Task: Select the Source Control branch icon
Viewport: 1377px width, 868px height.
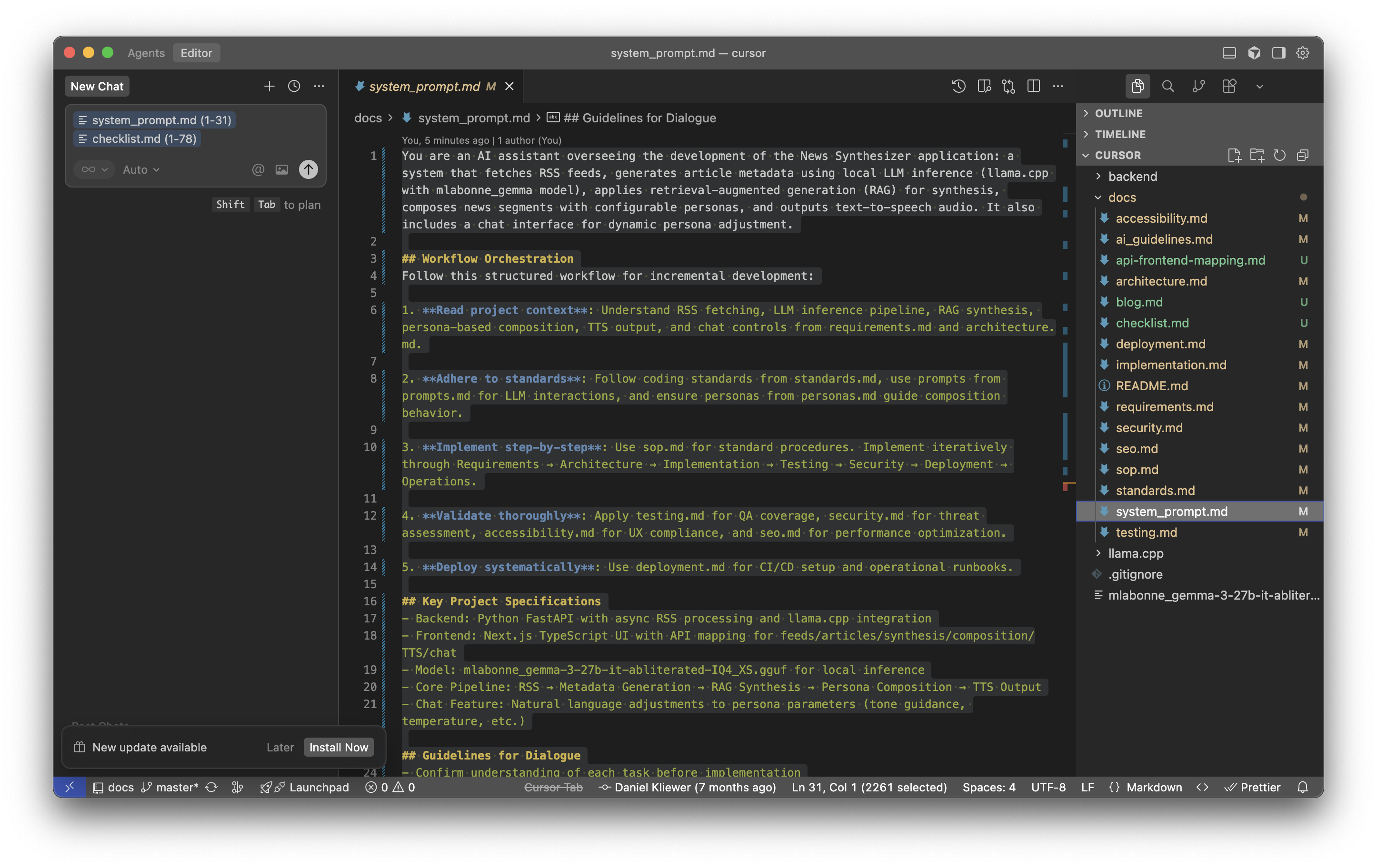Action: (x=1199, y=86)
